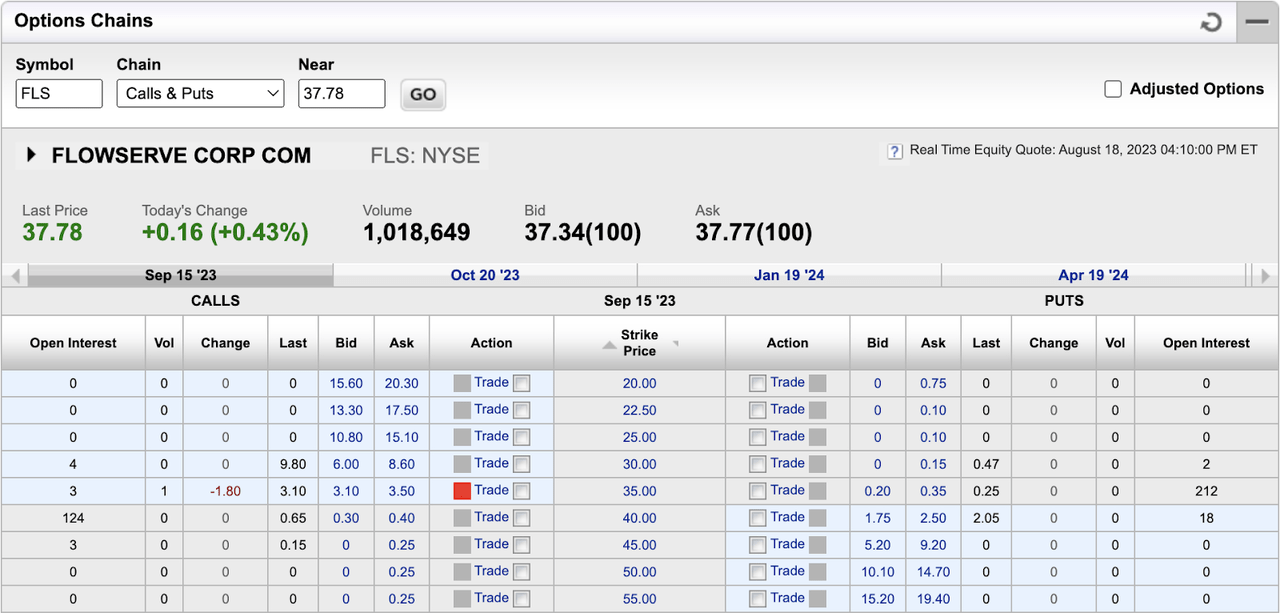Image resolution: width=1280 pixels, height=613 pixels.
Task: Click put ask 19.40 at strike 55.00
Action: coord(933,599)
